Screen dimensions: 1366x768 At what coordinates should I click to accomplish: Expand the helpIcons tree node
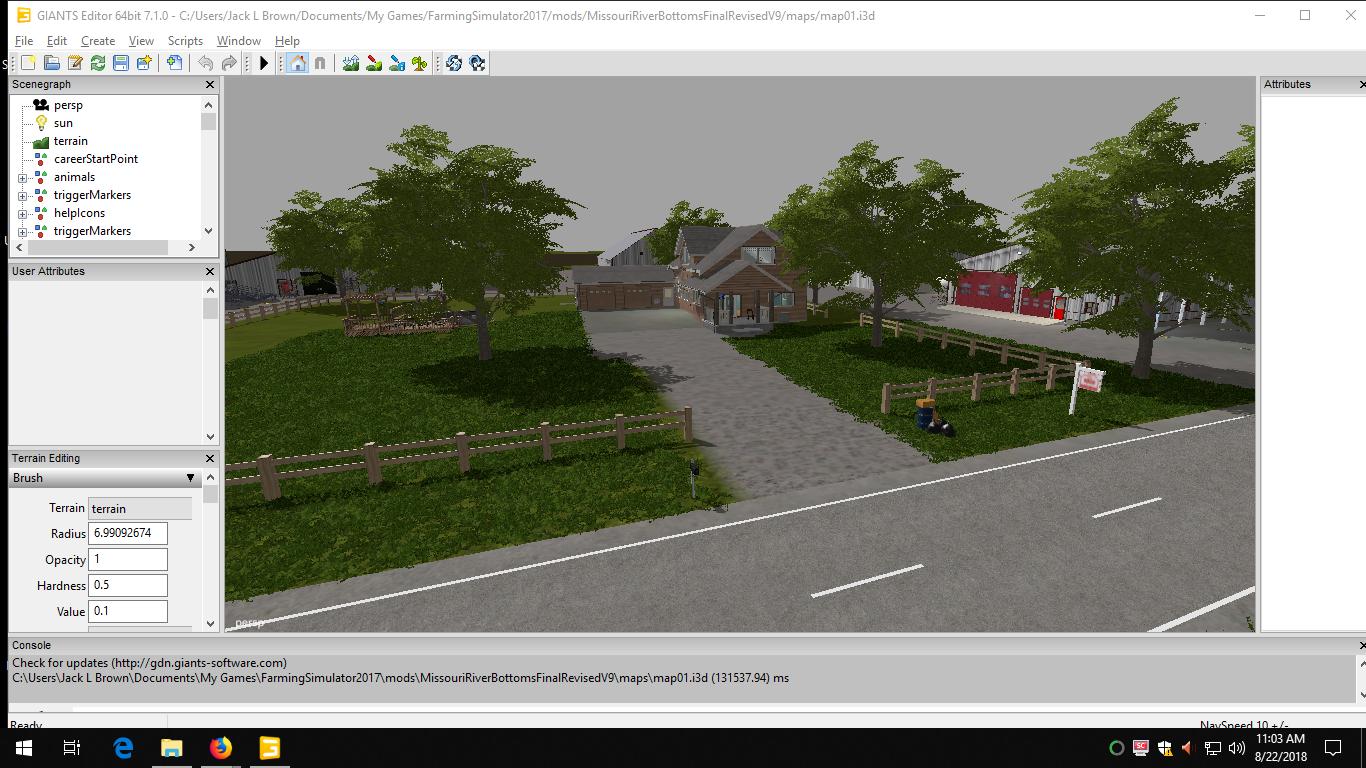tap(22, 214)
